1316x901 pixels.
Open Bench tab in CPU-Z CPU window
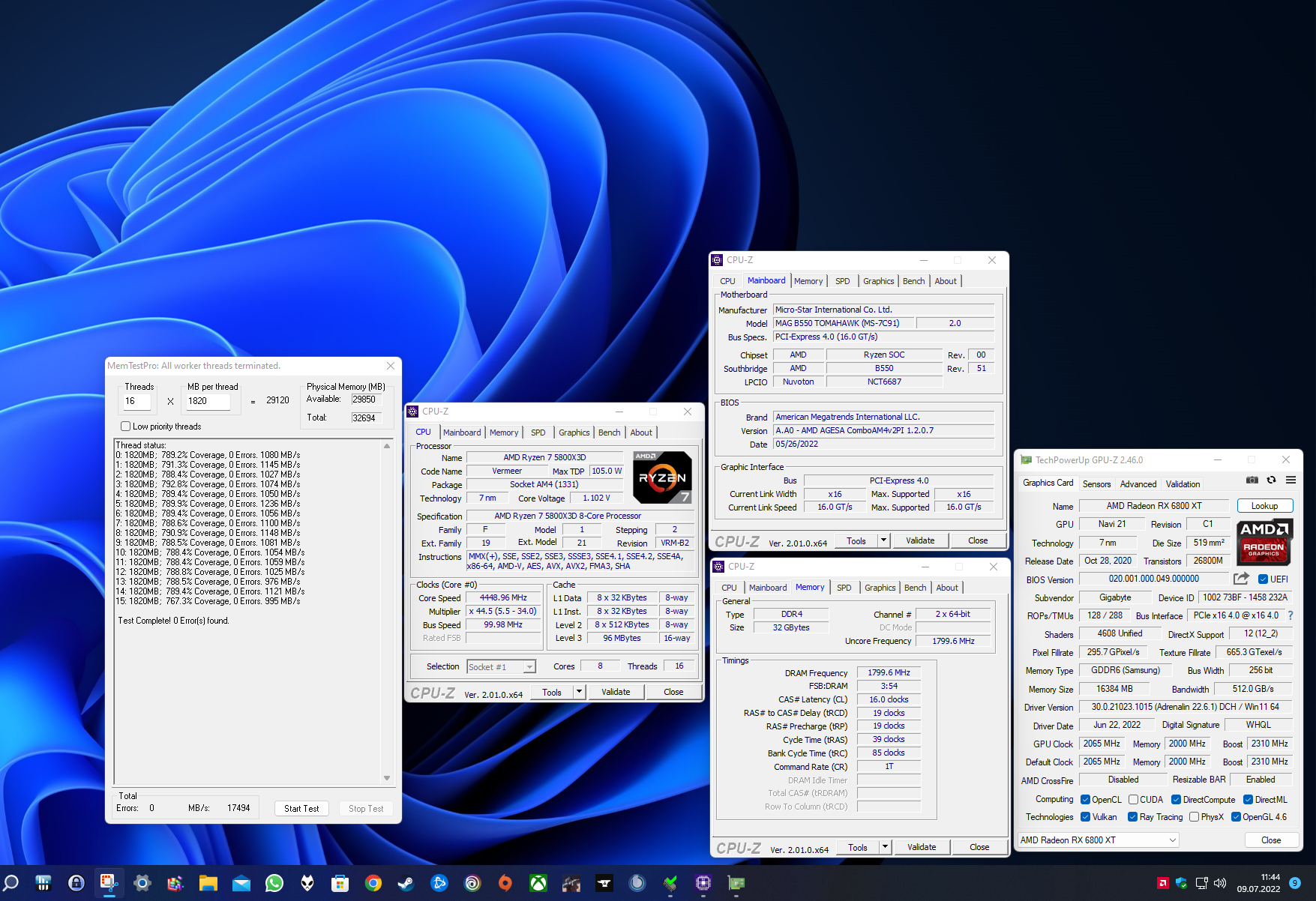coord(609,433)
